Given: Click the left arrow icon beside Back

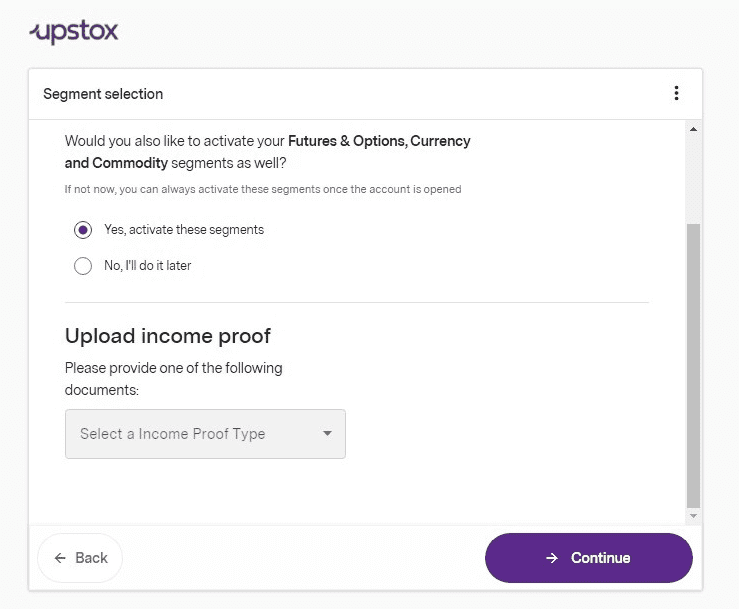Looking at the screenshot, I should point(60,558).
